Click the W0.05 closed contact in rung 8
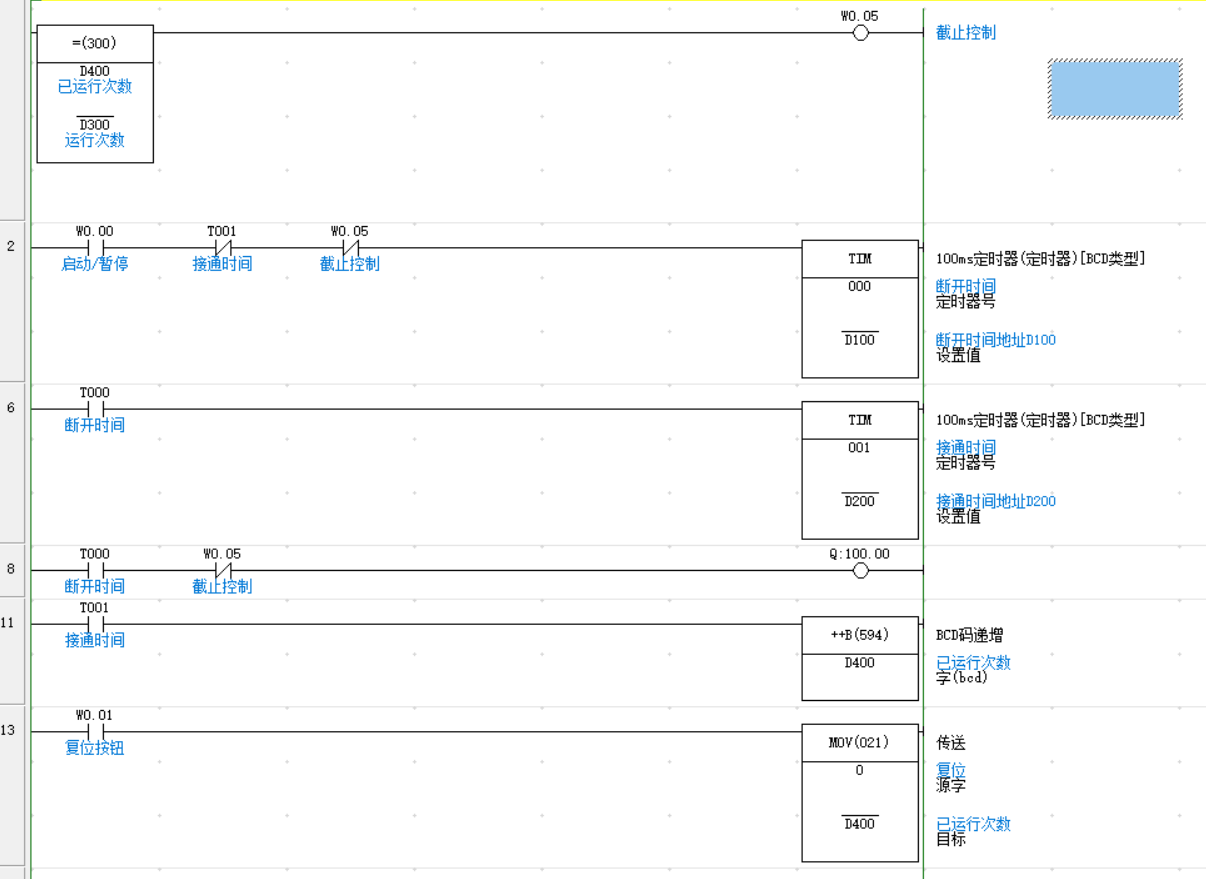The width and height of the screenshot is (1206, 879). 222,571
